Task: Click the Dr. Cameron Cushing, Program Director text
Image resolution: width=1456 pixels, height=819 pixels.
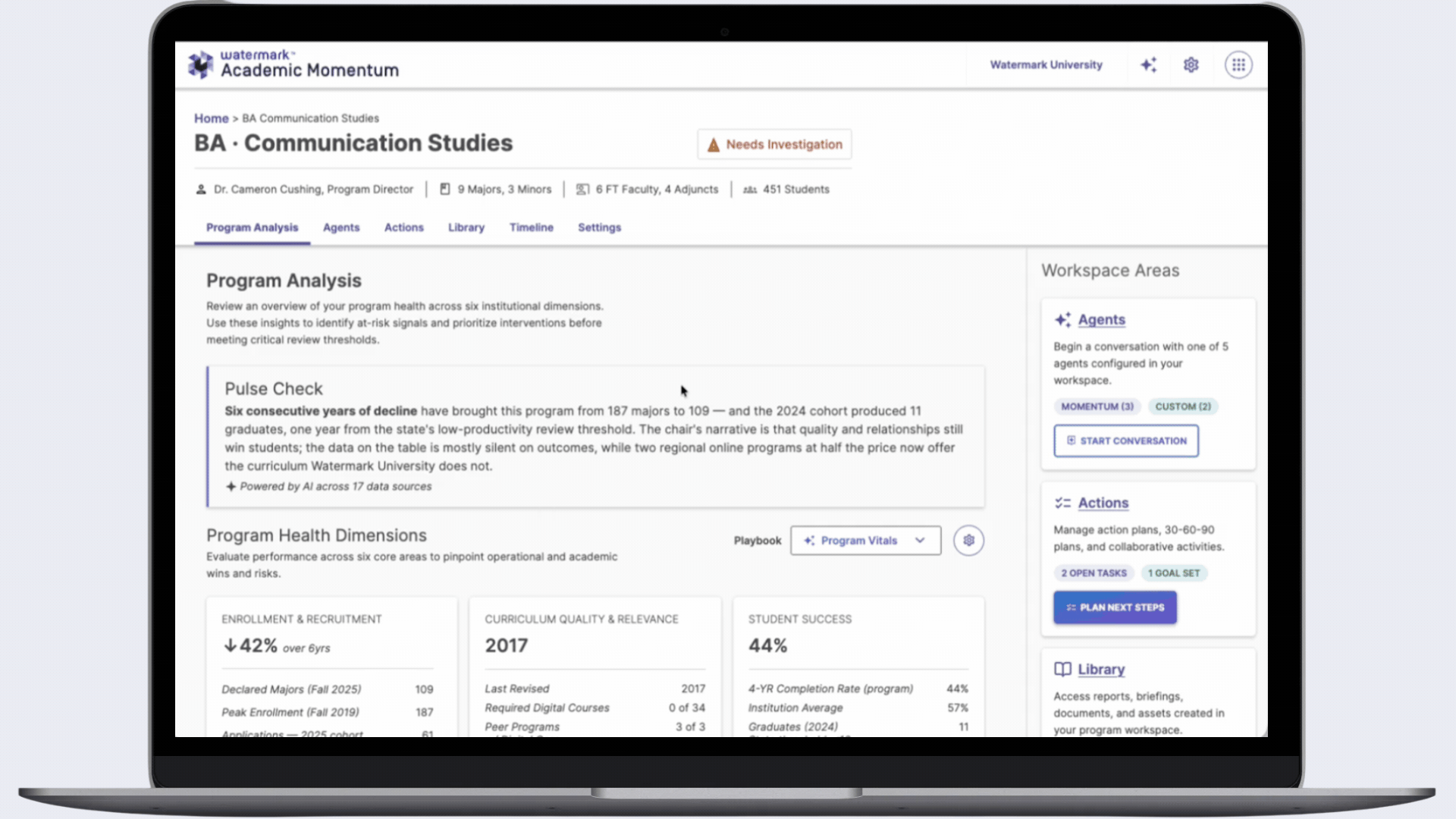Action: point(313,190)
